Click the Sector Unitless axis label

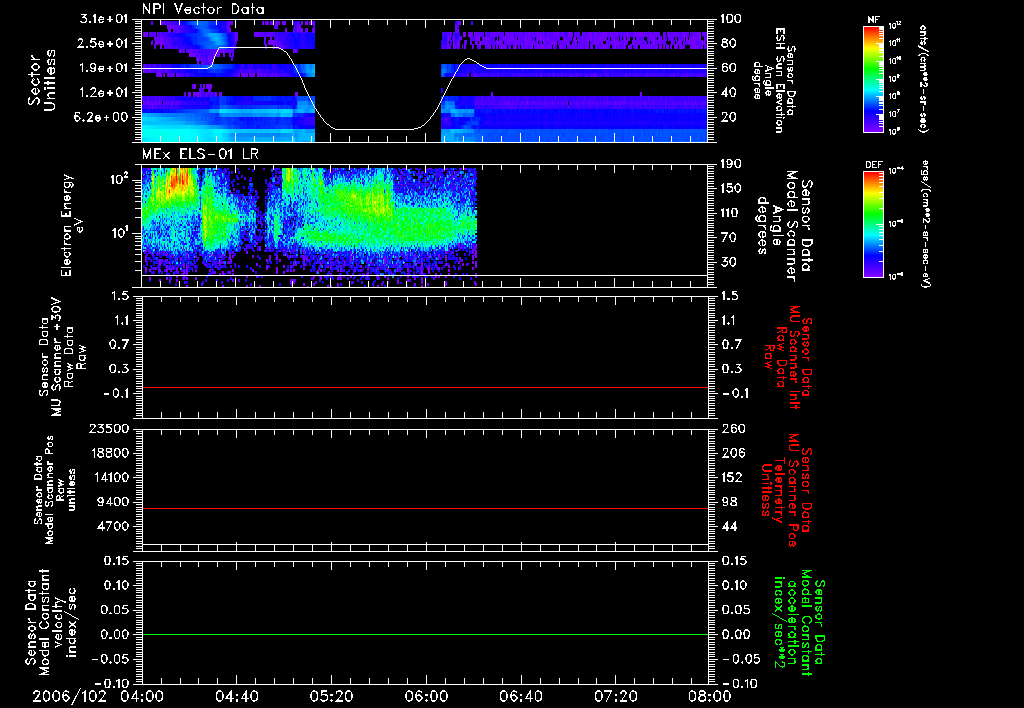42,80
